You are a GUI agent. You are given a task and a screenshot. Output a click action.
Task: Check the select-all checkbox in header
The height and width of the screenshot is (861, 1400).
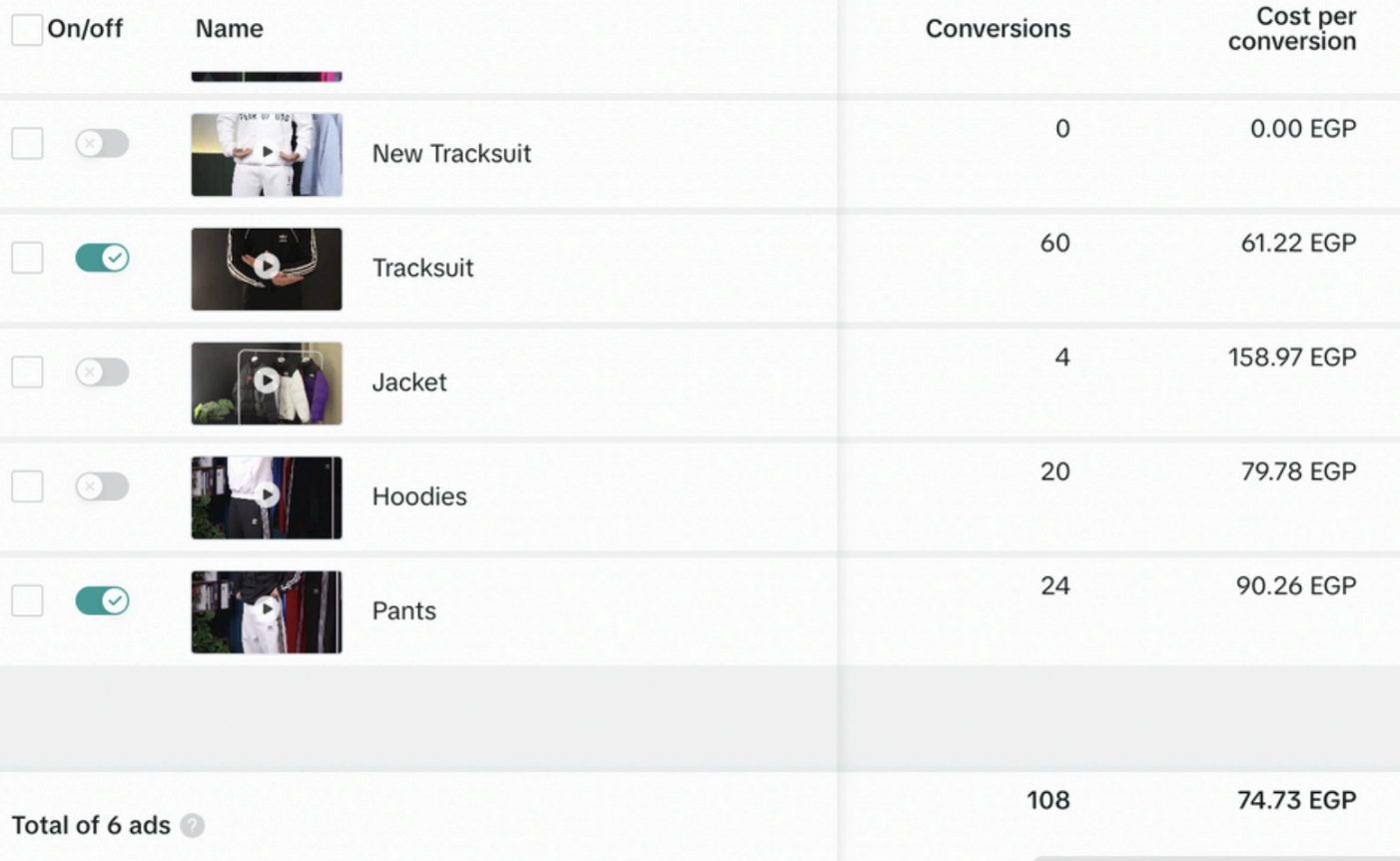point(27,30)
